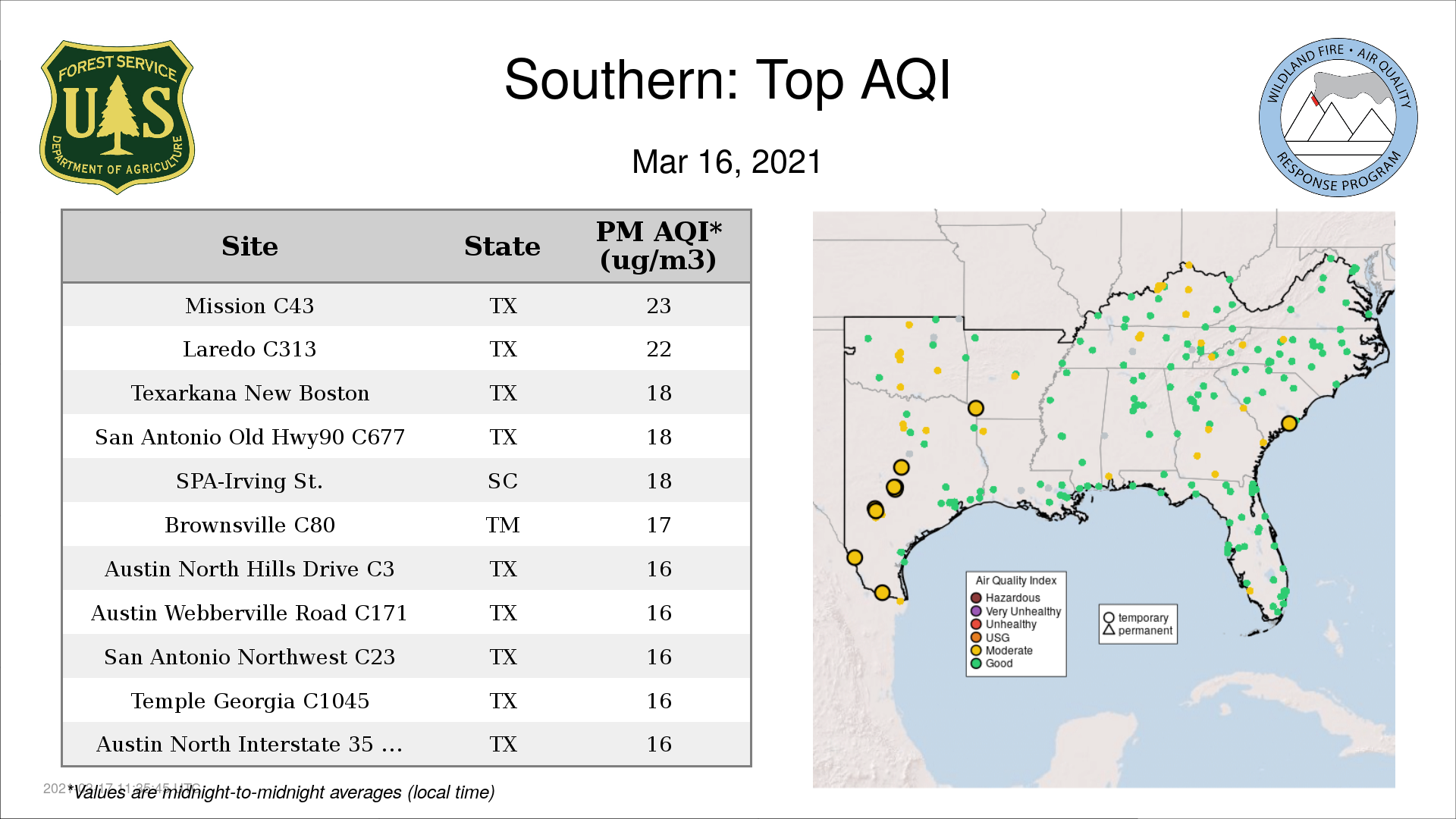The image size is (1456, 819).
Task: Click the 'State' column header
Action: 502,246
